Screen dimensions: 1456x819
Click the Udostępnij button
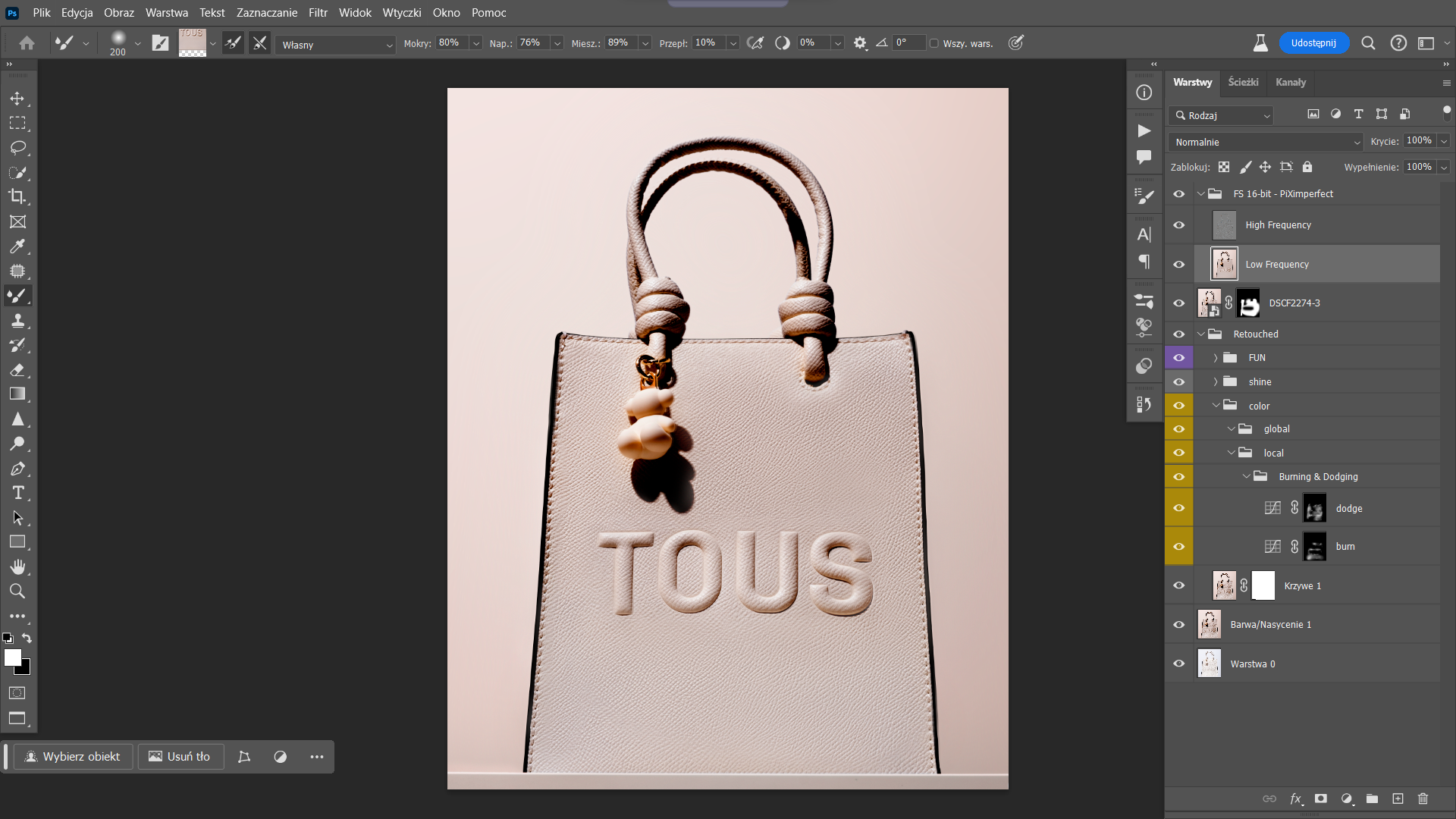tap(1314, 43)
